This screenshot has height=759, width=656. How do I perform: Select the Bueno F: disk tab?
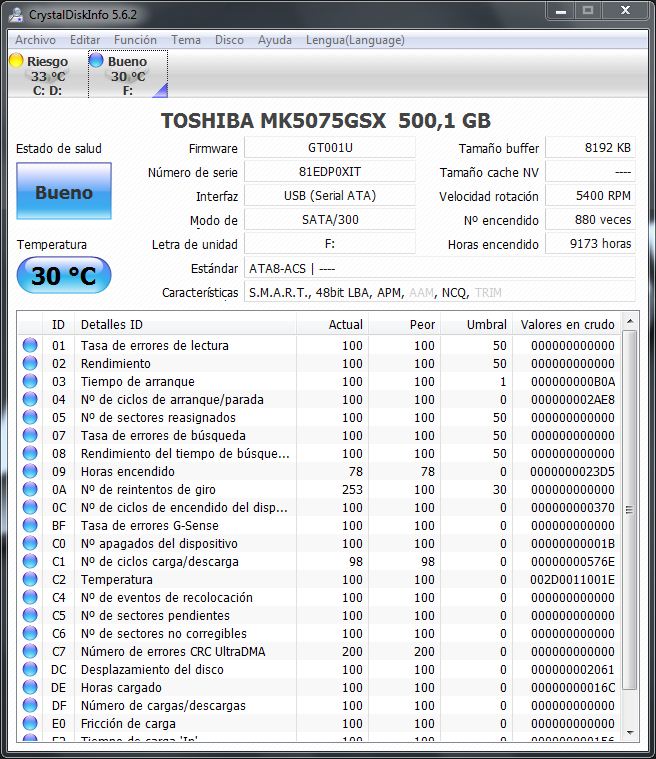click(x=128, y=75)
